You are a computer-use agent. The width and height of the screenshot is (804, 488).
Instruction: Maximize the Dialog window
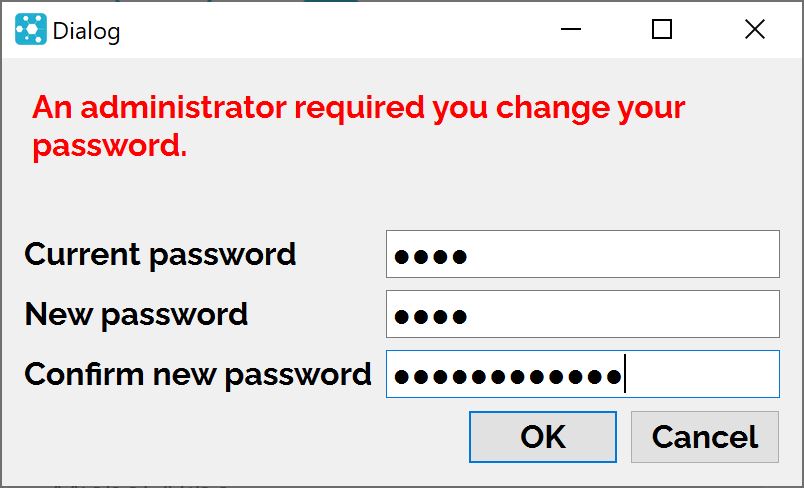662,29
